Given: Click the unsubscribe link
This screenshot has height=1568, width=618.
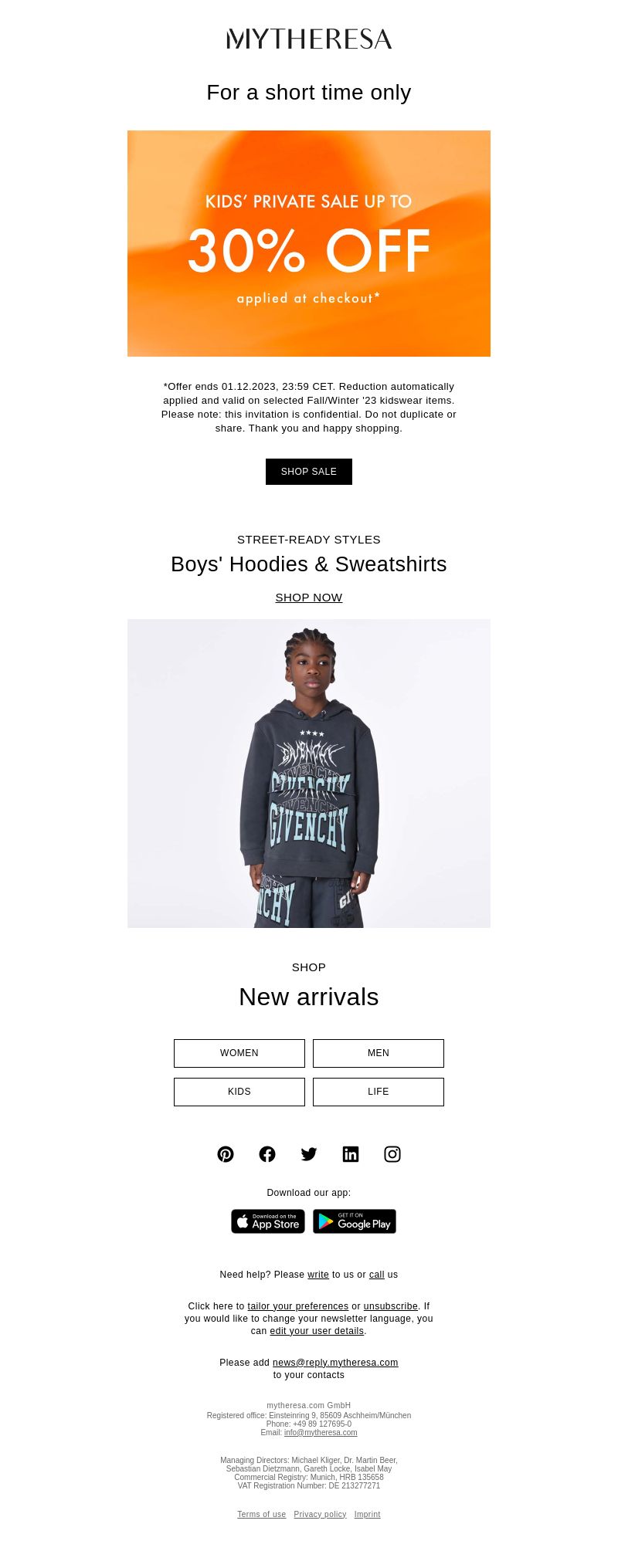Looking at the screenshot, I should pos(391,1306).
